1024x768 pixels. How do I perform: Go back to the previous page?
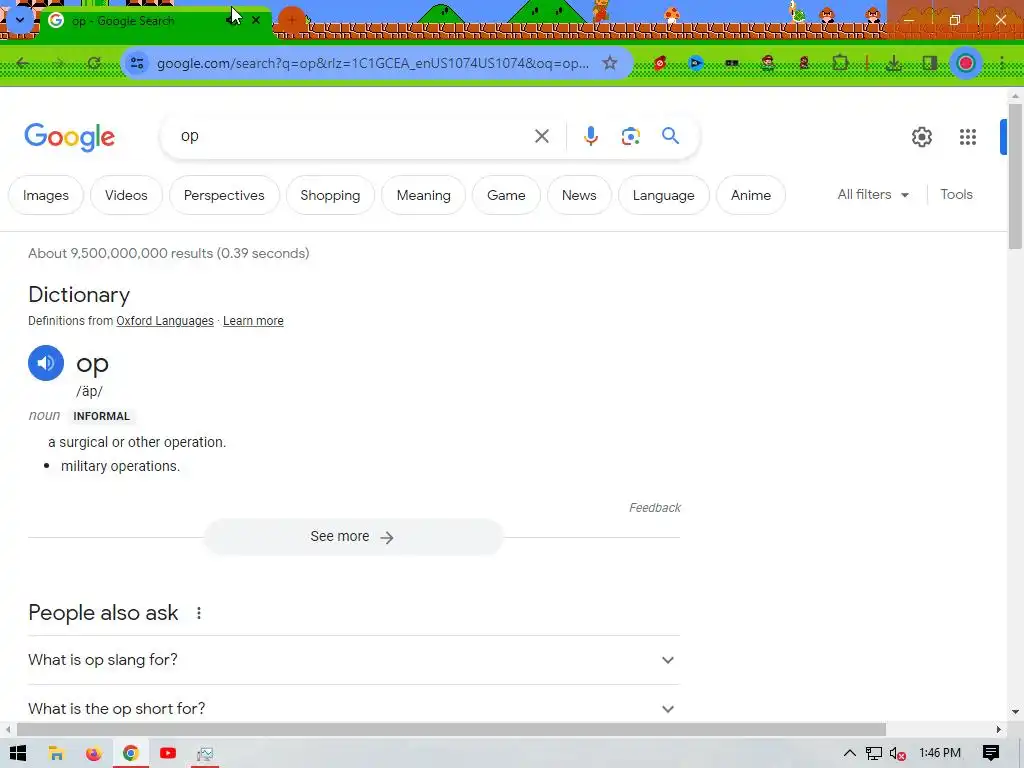23,63
